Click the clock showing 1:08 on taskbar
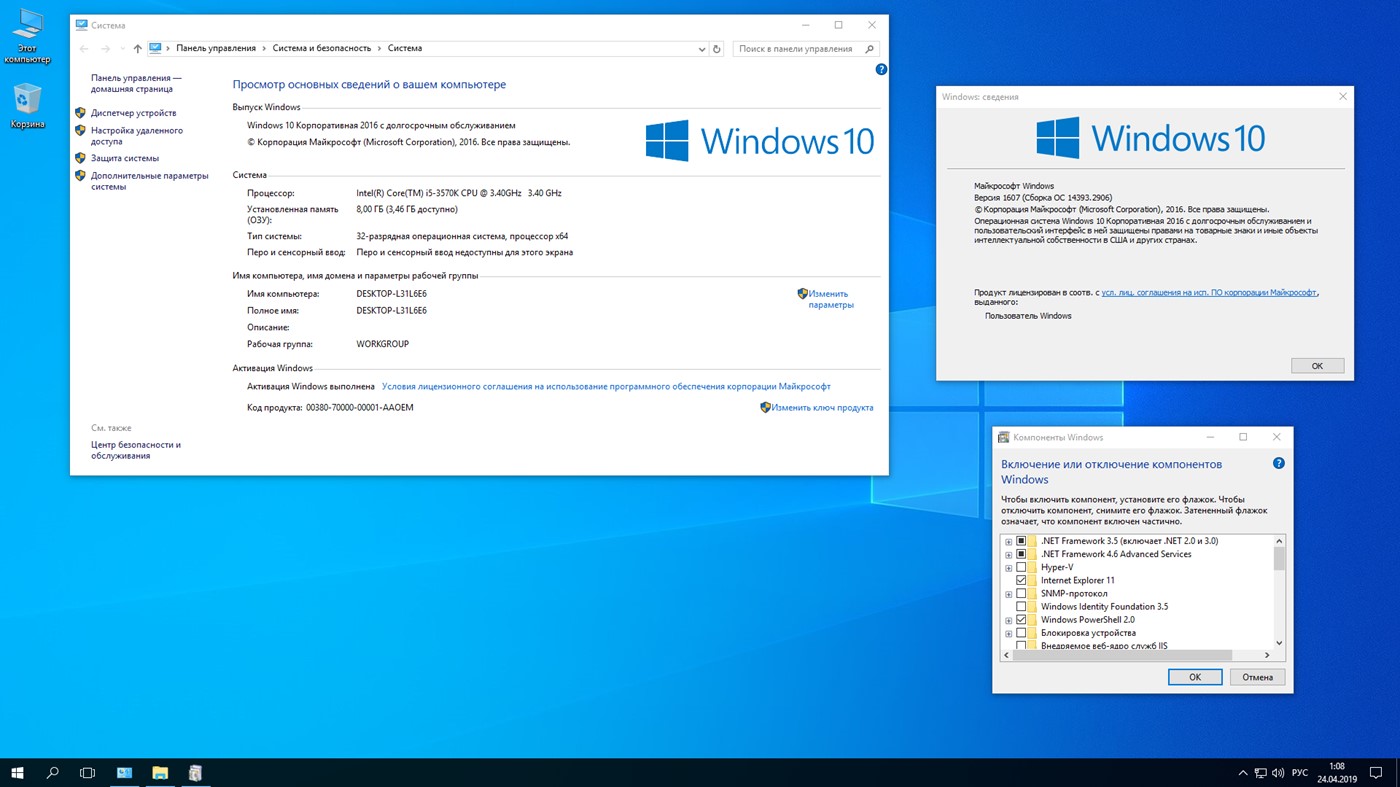Screen dimensions: 1400x787 point(1337,772)
